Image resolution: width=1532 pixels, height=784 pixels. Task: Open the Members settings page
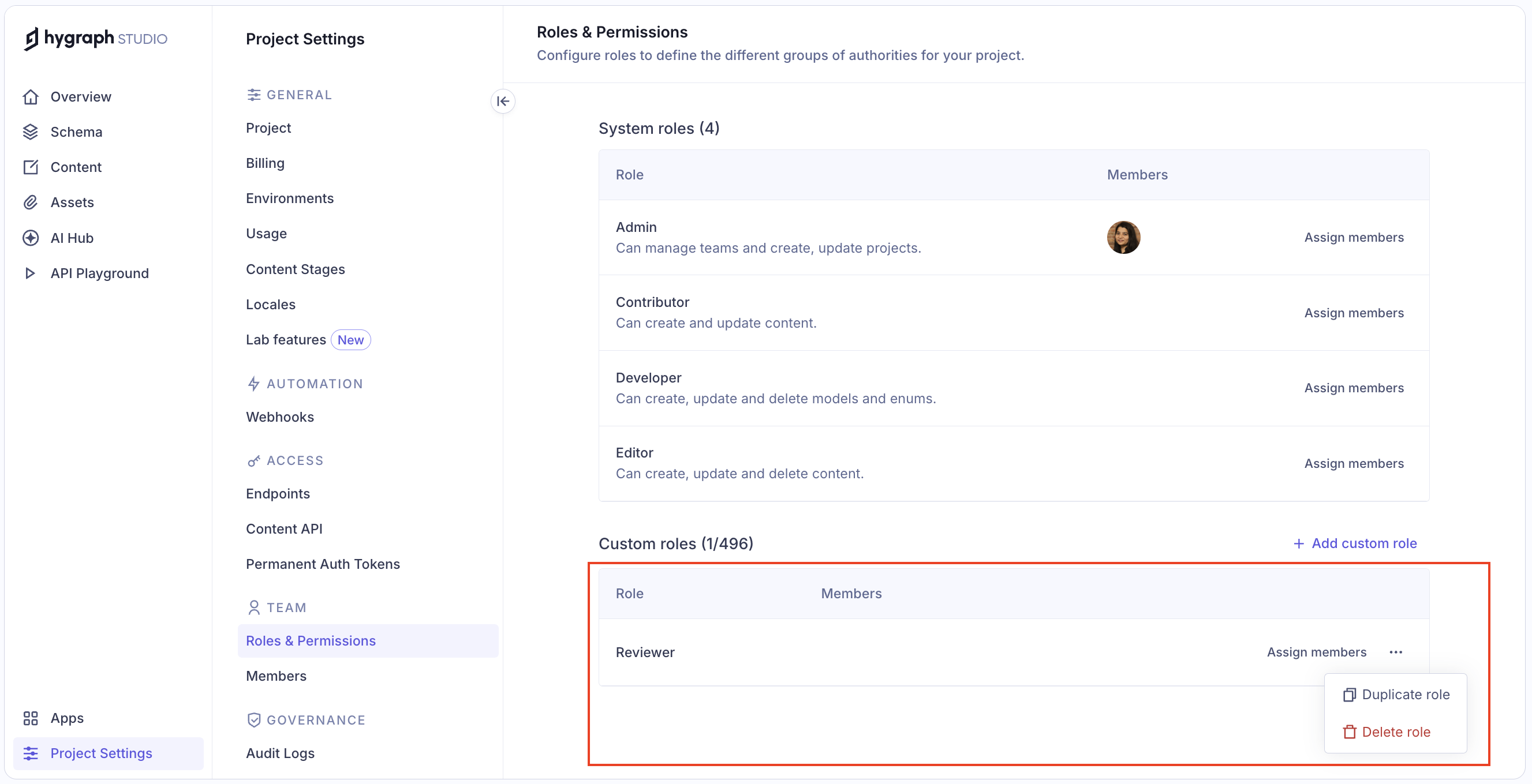point(276,676)
